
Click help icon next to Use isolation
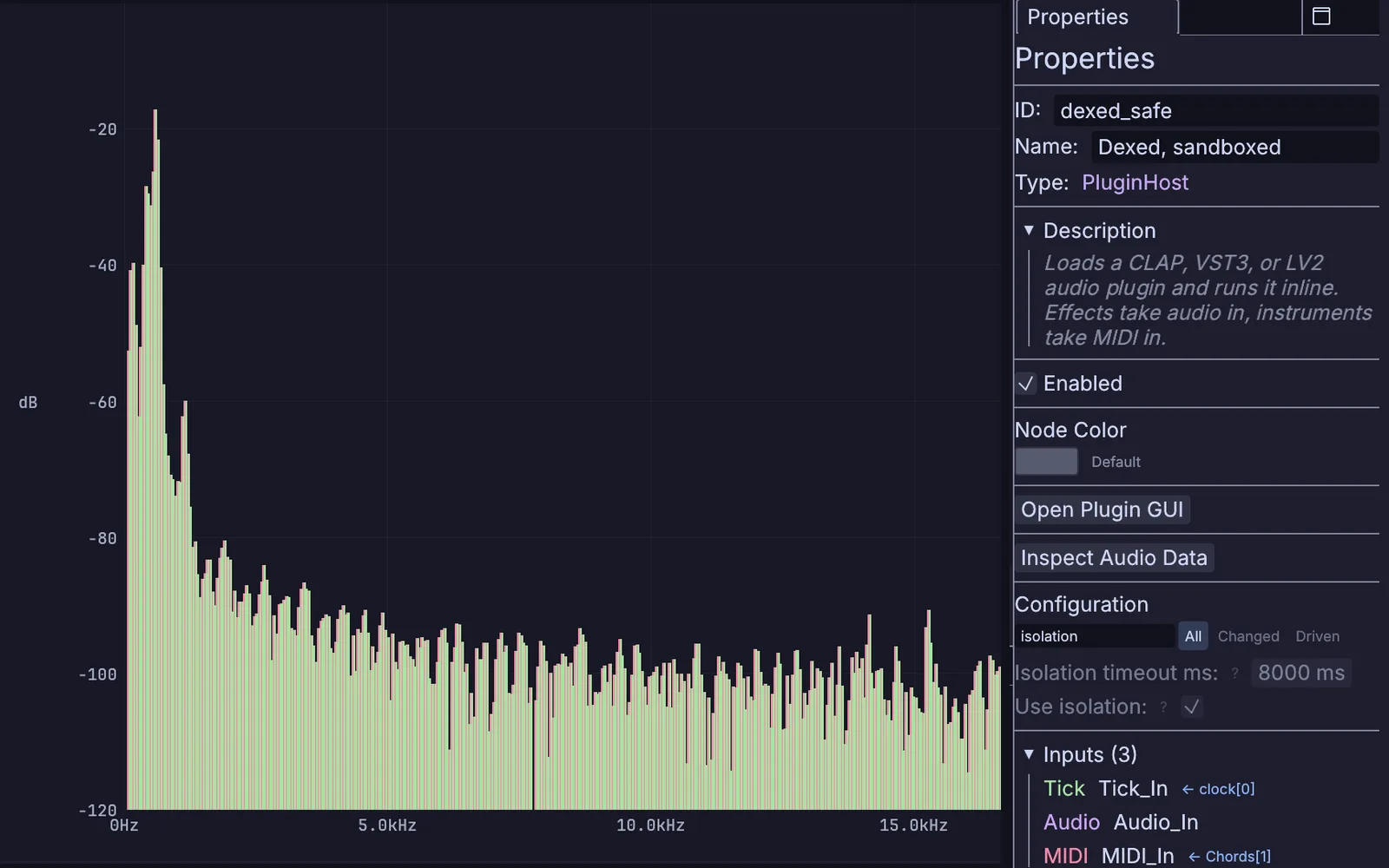1163,707
